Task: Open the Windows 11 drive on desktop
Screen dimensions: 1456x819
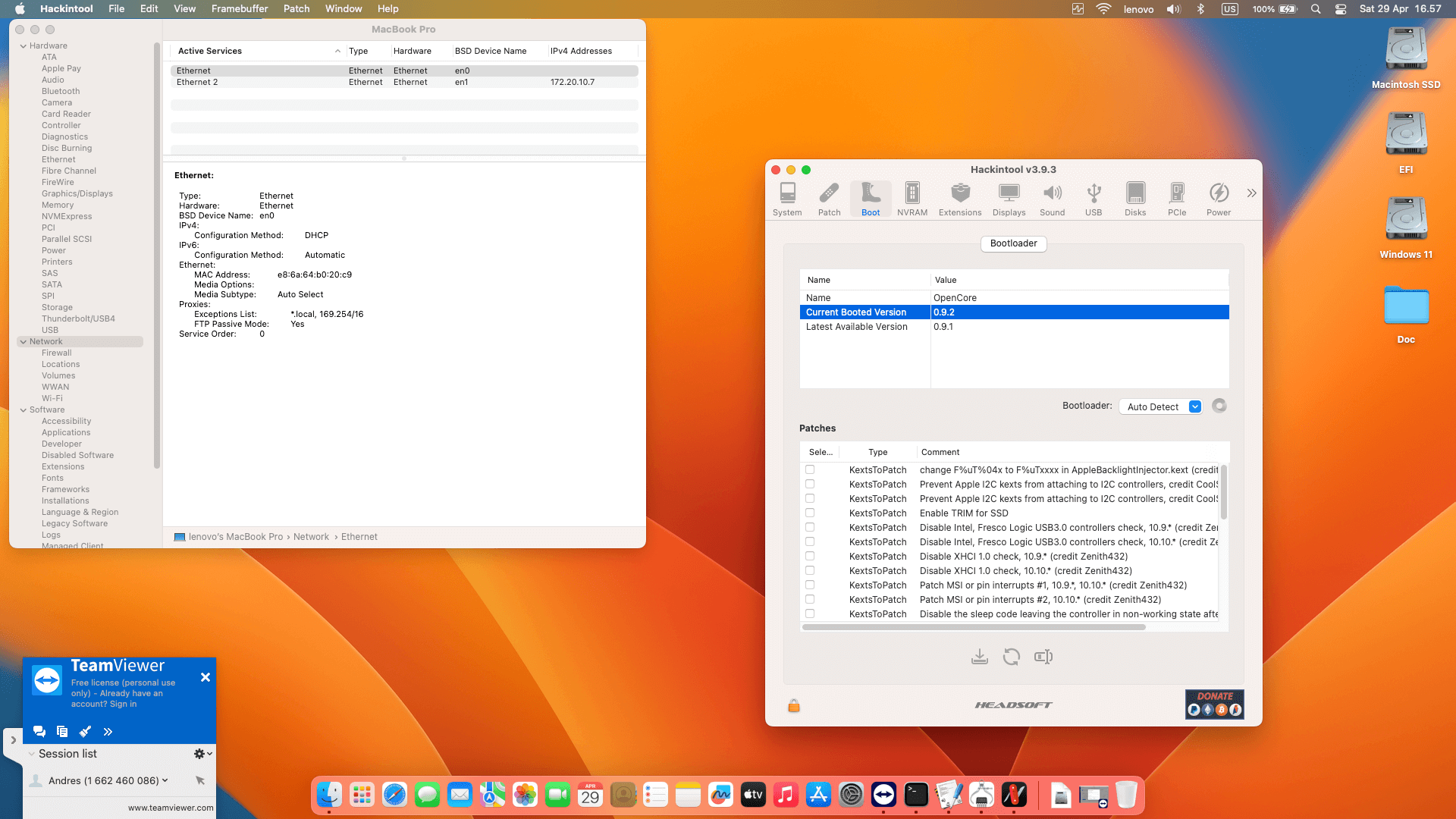Action: [x=1406, y=227]
